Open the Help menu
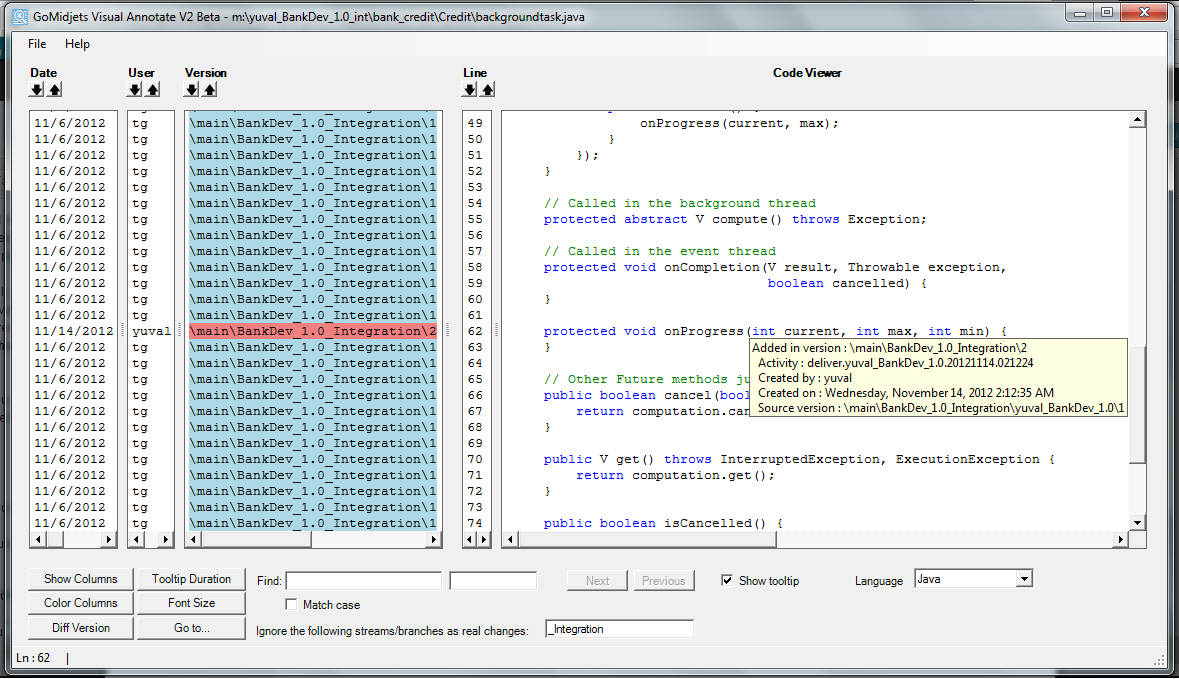Image resolution: width=1179 pixels, height=679 pixels. coord(77,44)
